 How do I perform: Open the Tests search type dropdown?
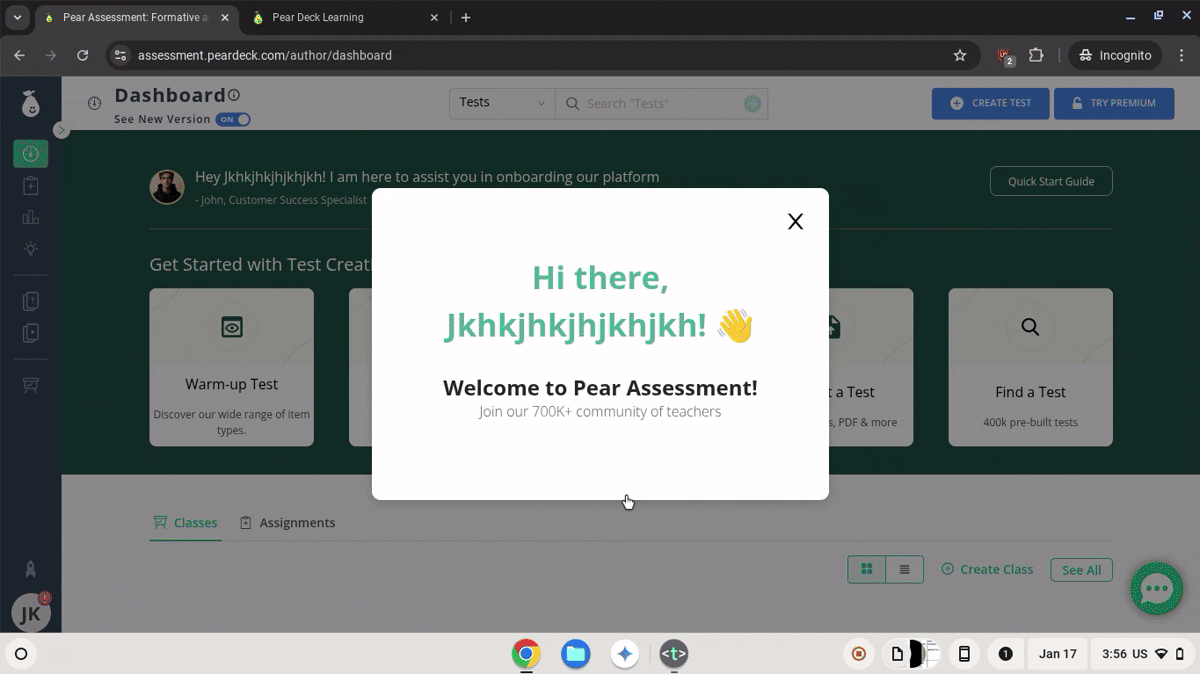[502, 103]
